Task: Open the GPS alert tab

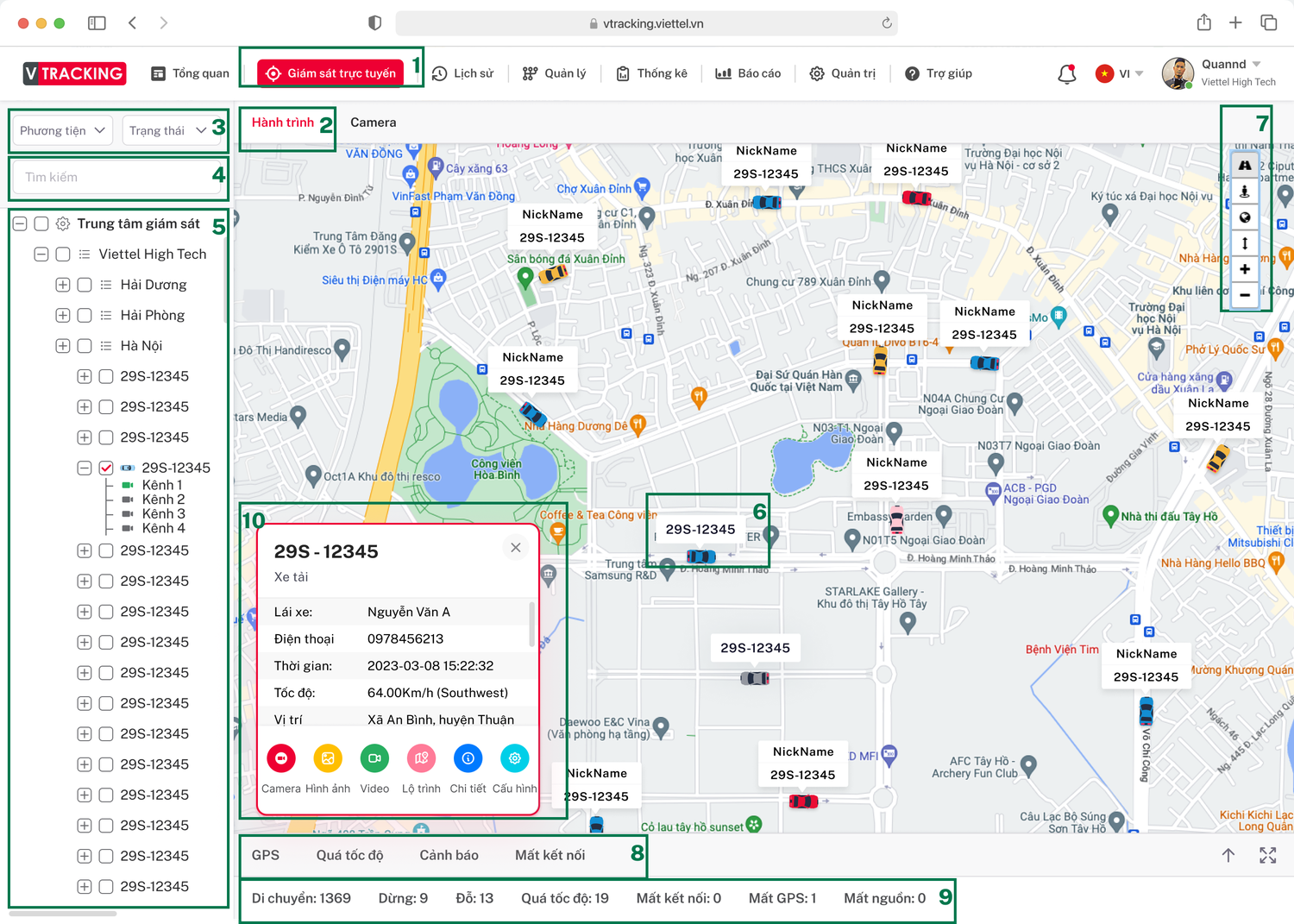Action: (x=266, y=855)
